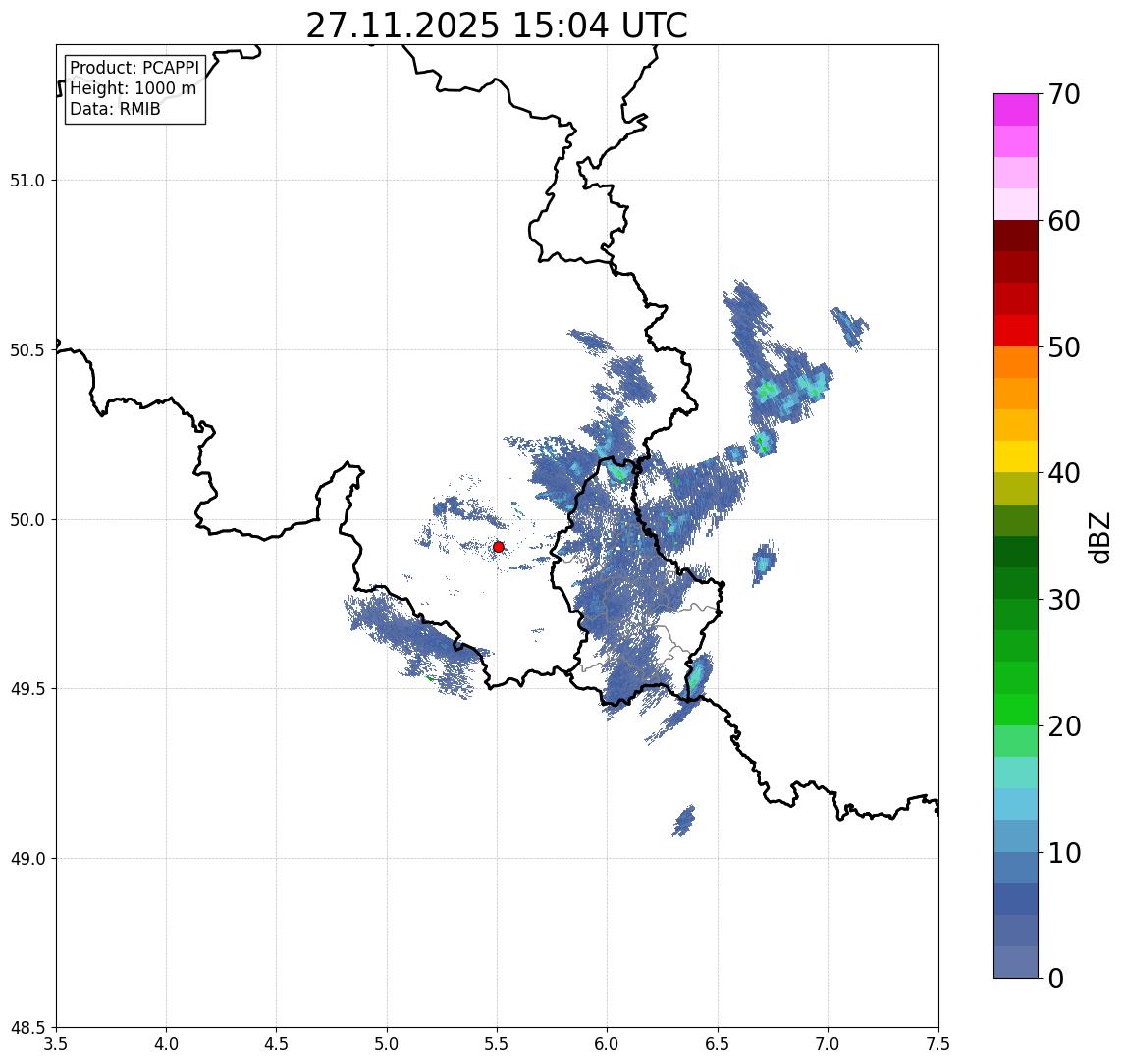Click the longitude axis label '6.0'
This screenshot has height=1064, width=1124.
(608, 1044)
